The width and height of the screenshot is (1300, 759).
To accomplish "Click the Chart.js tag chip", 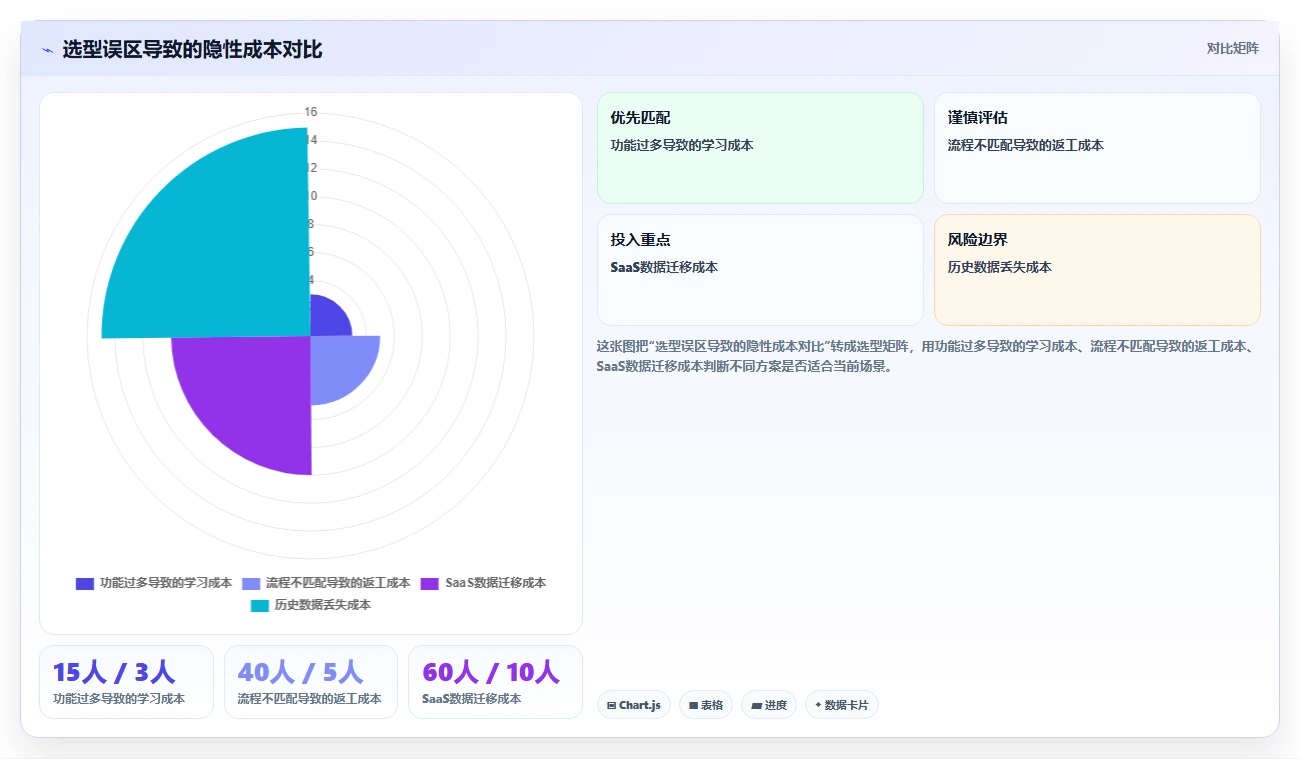I will tap(634, 705).
